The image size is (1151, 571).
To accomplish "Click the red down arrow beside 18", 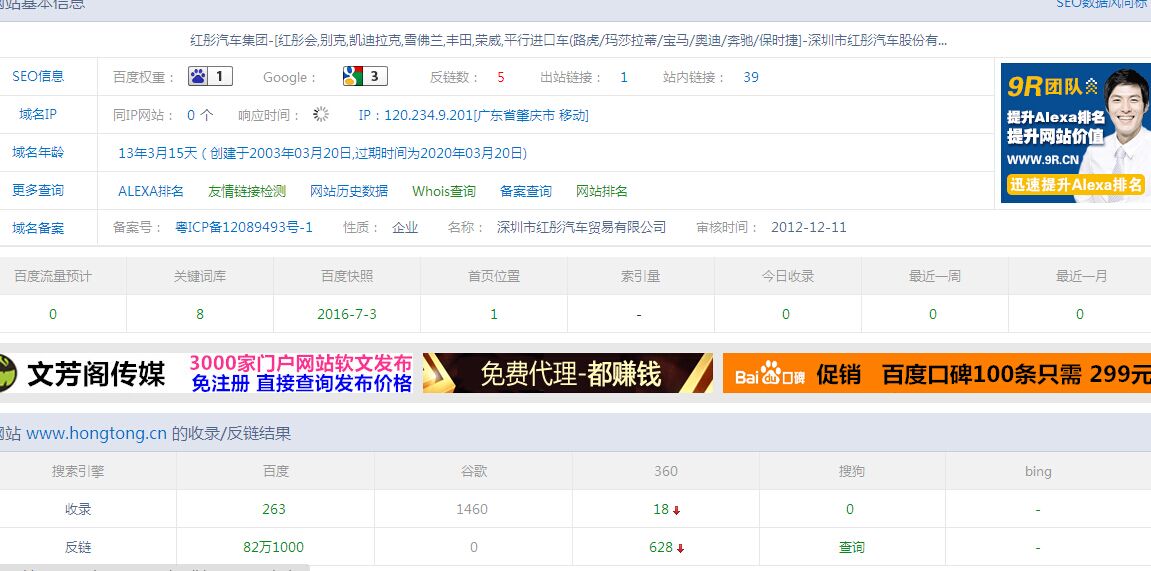I will tap(677, 510).
